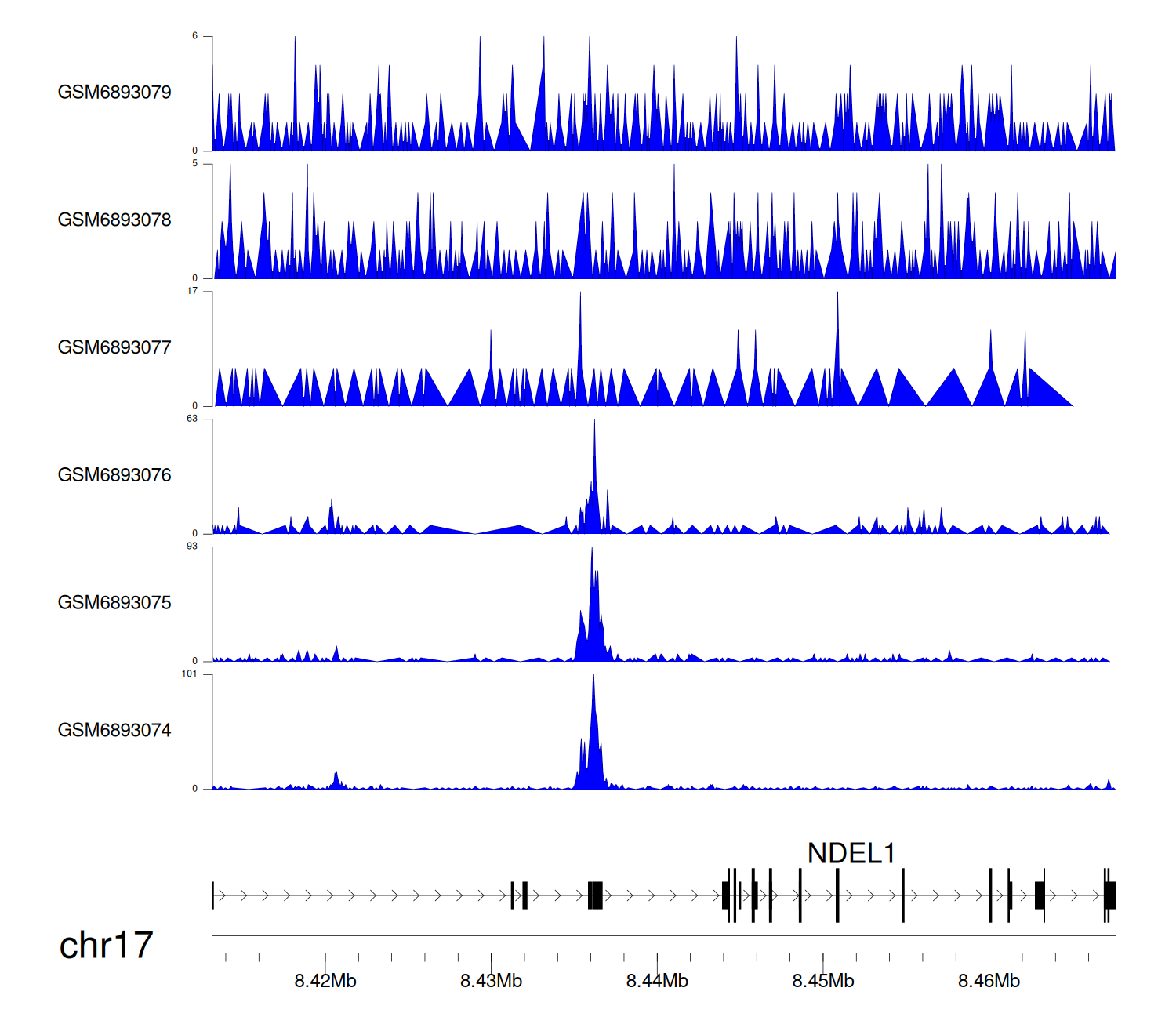Select the GSM6893076 track label
The height and width of the screenshot is (1035, 1176).
(x=114, y=475)
